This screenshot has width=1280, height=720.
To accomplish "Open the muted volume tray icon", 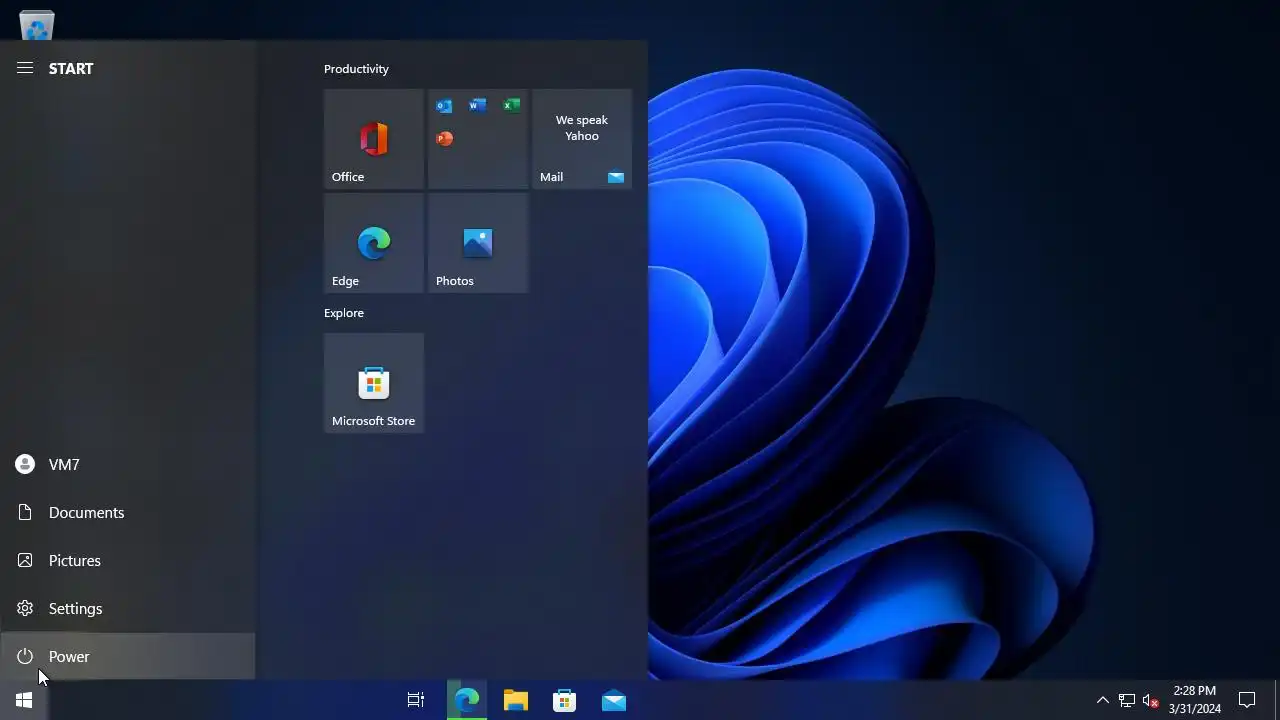I will coord(1151,700).
